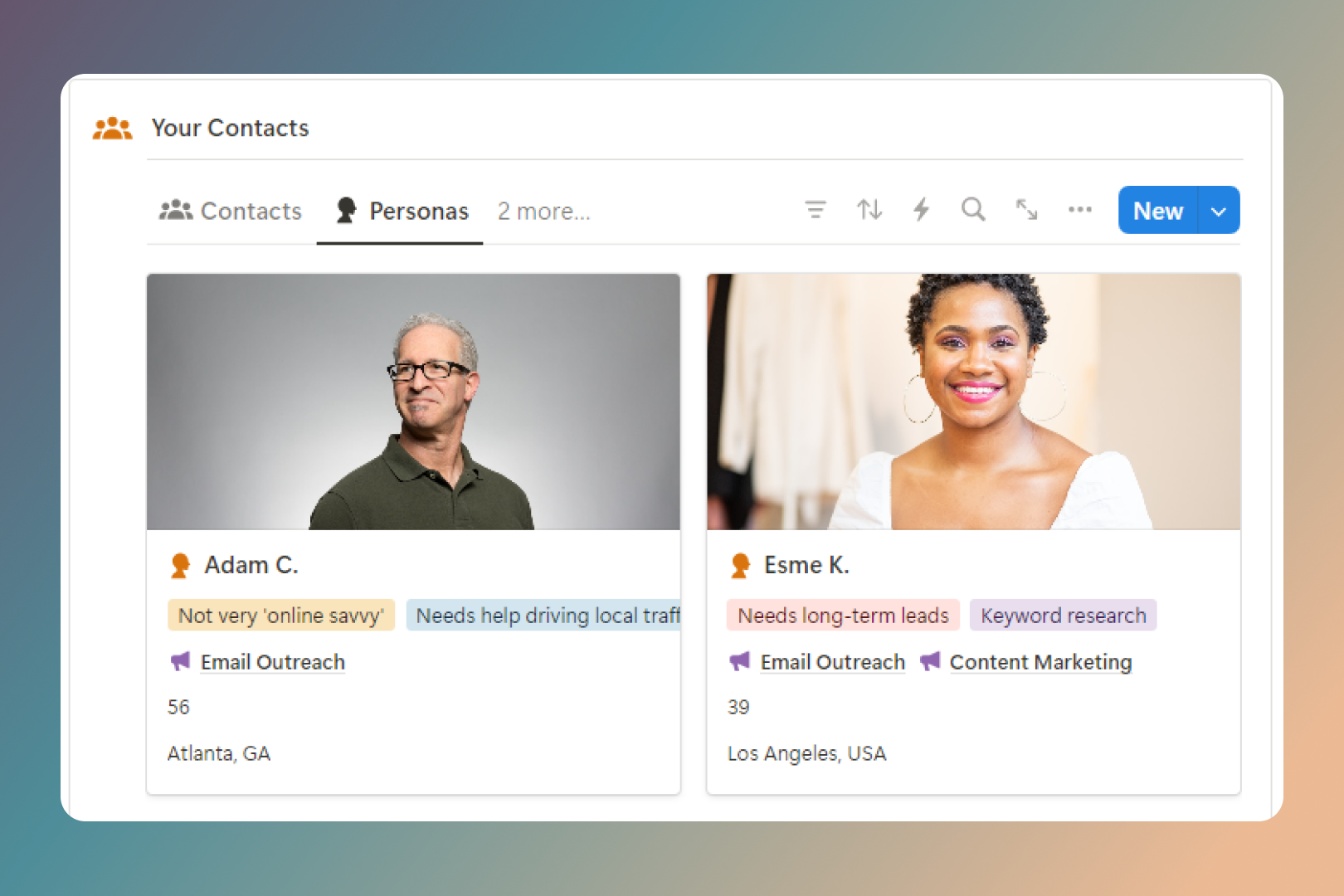
Task: Click the filter icon in the toolbar
Action: coord(816,210)
